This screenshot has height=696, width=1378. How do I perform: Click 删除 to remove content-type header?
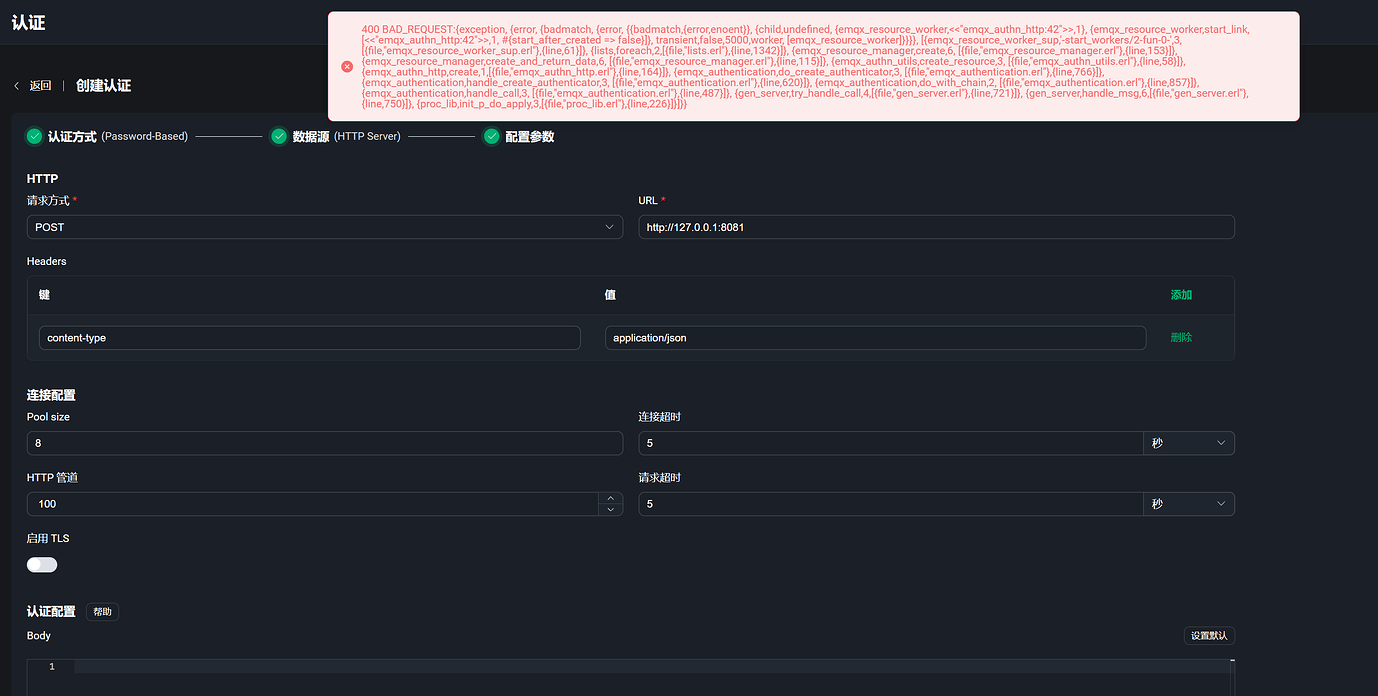(x=1181, y=338)
